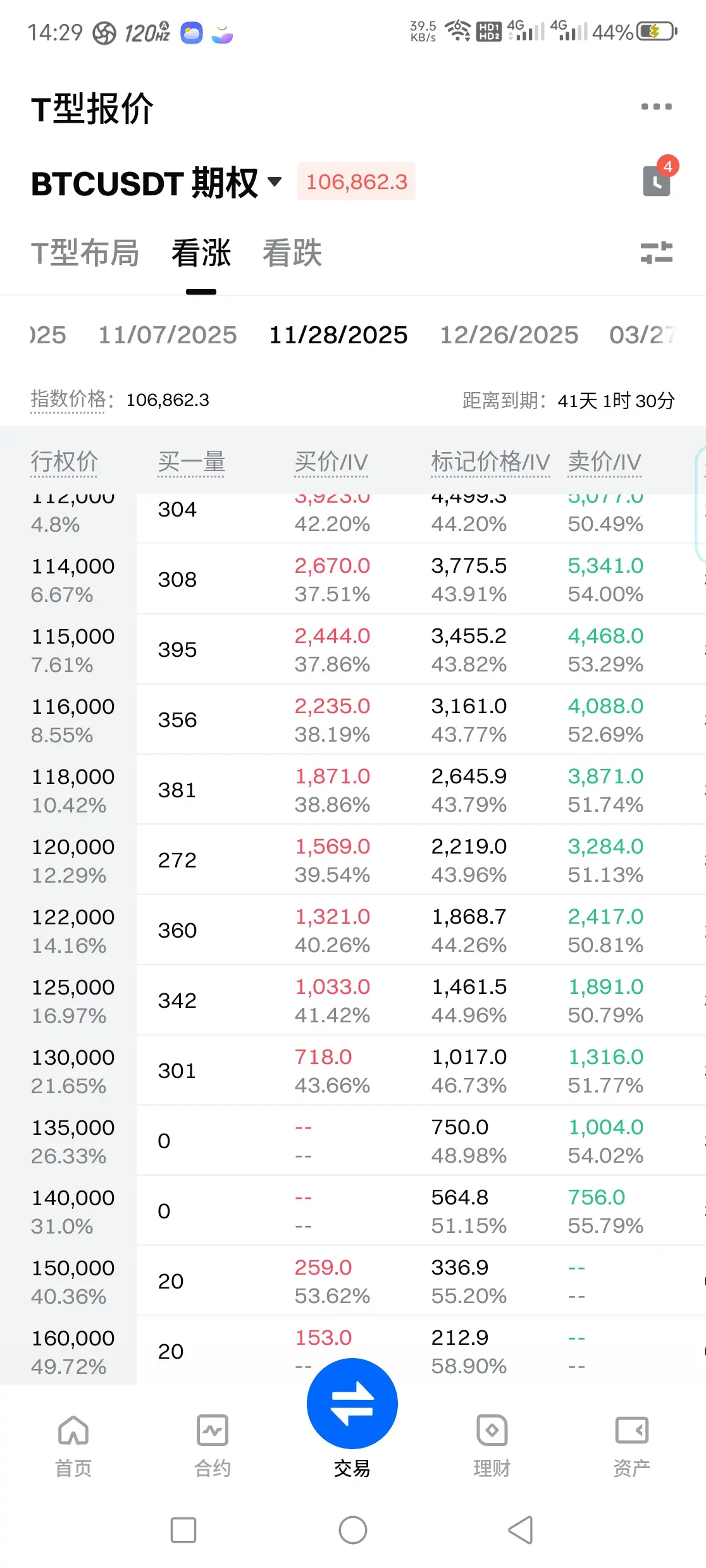Choose the 11/28/2025 expiry date
This screenshot has height=1568, width=706.
tap(338, 334)
